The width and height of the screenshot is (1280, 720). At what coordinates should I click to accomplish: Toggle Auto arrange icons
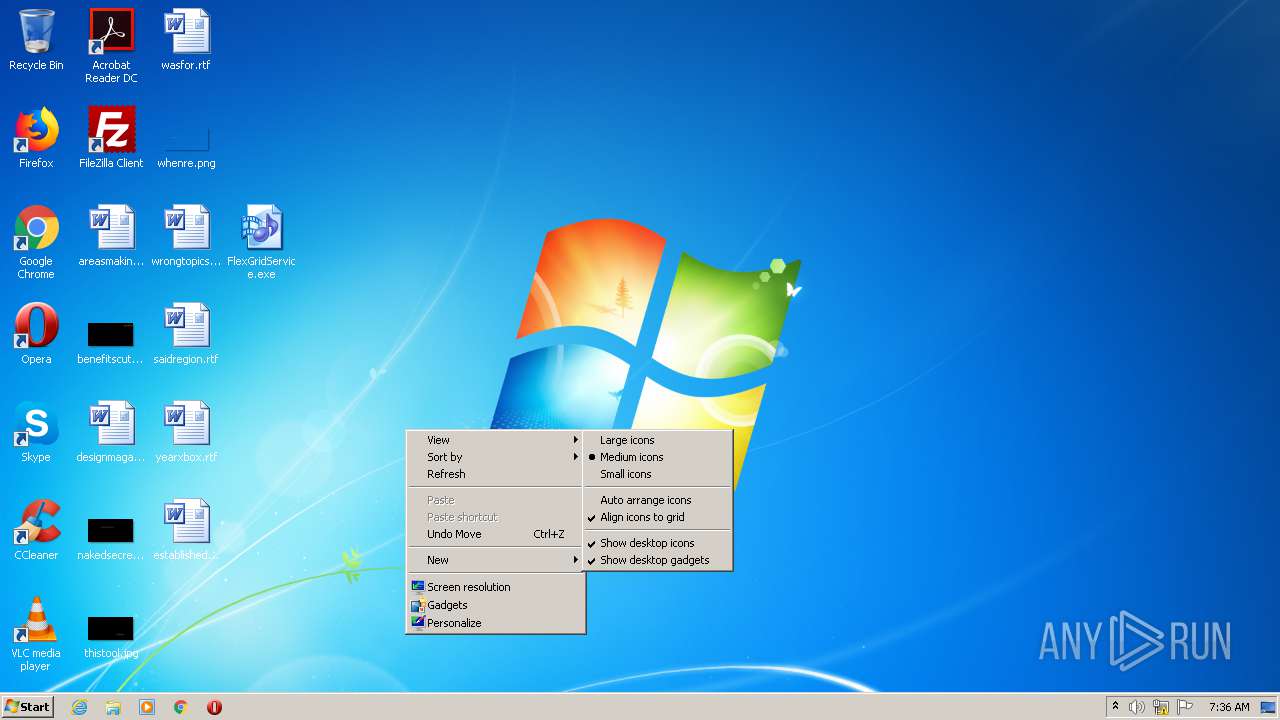click(x=658, y=500)
